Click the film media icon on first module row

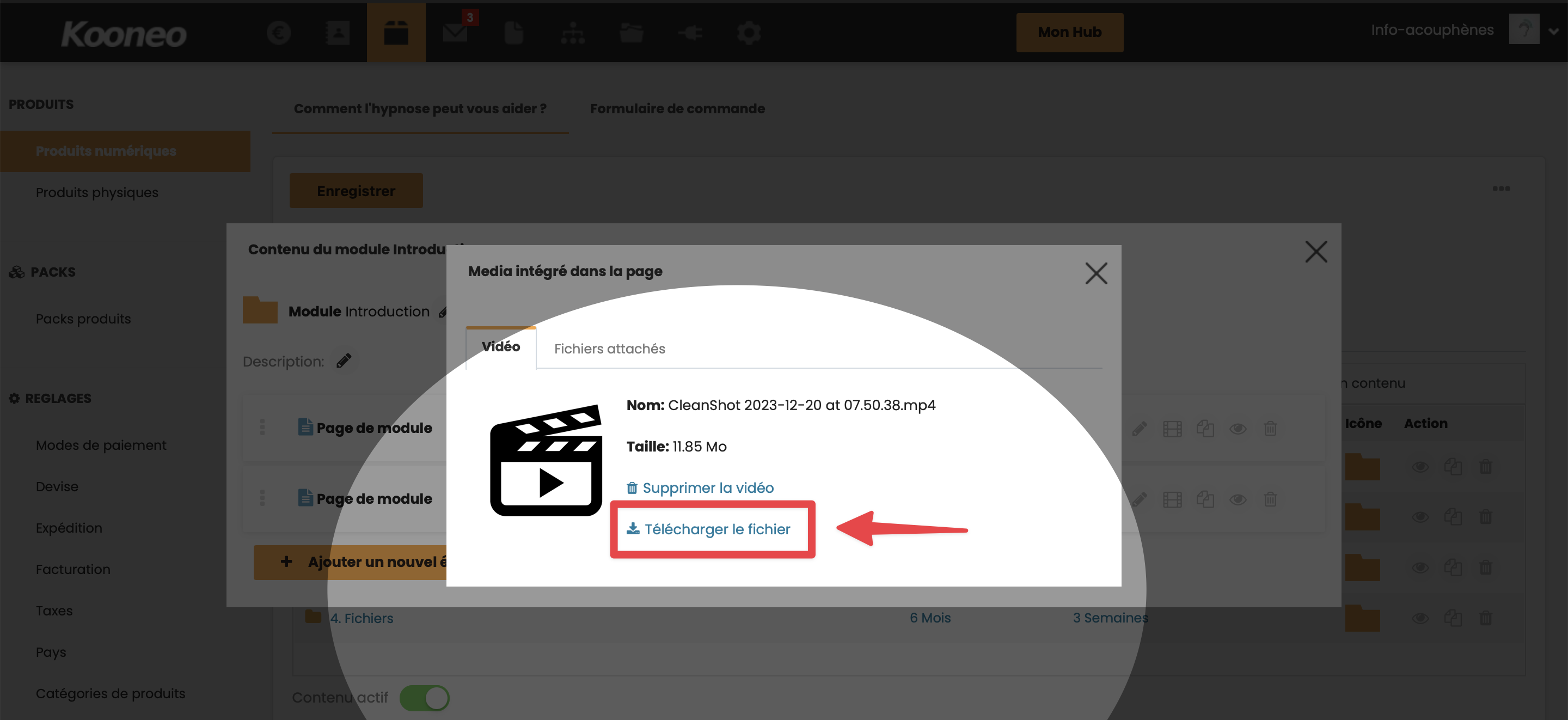coord(1172,429)
